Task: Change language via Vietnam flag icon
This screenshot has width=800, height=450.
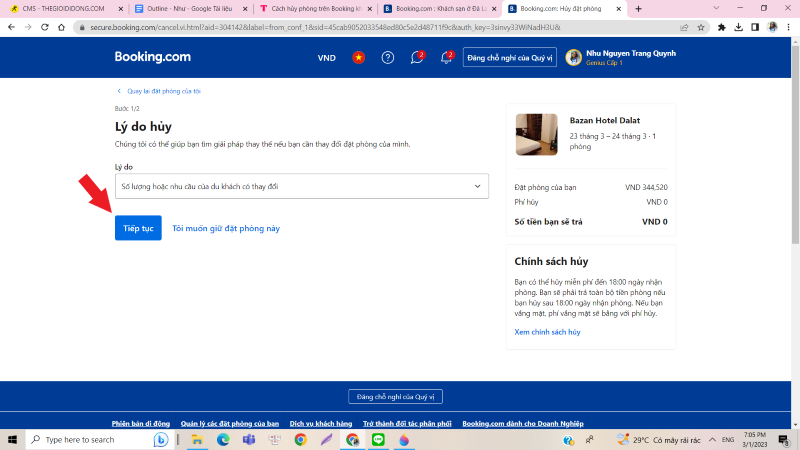Action: click(359, 58)
